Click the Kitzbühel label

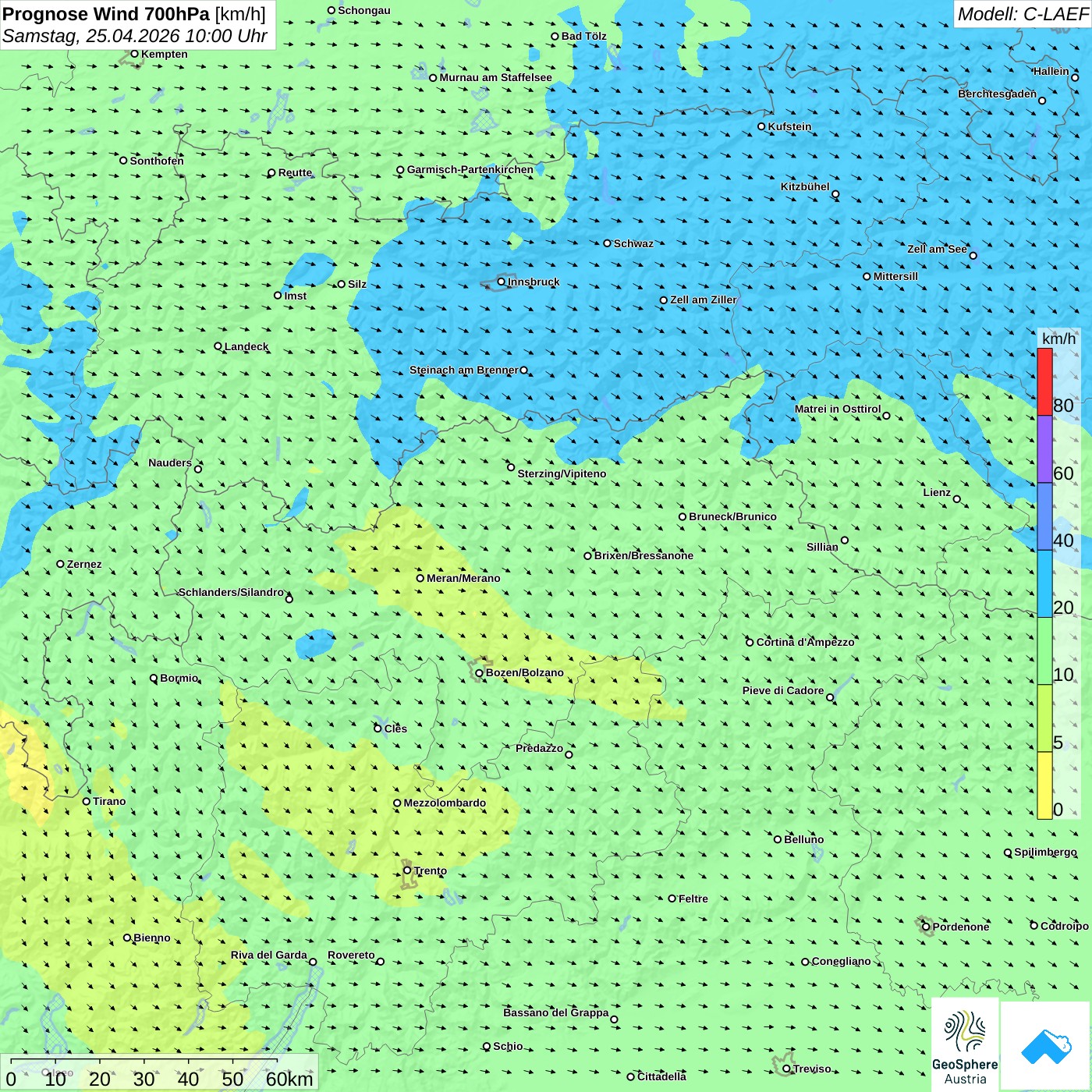click(805, 186)
